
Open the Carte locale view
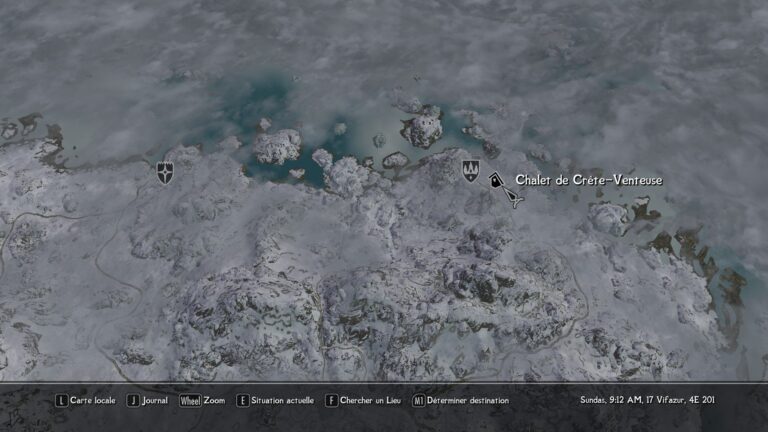point(93,400)
